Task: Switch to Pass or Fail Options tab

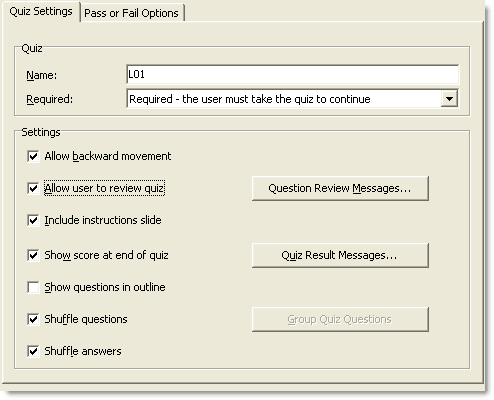Action: point(131,13)
